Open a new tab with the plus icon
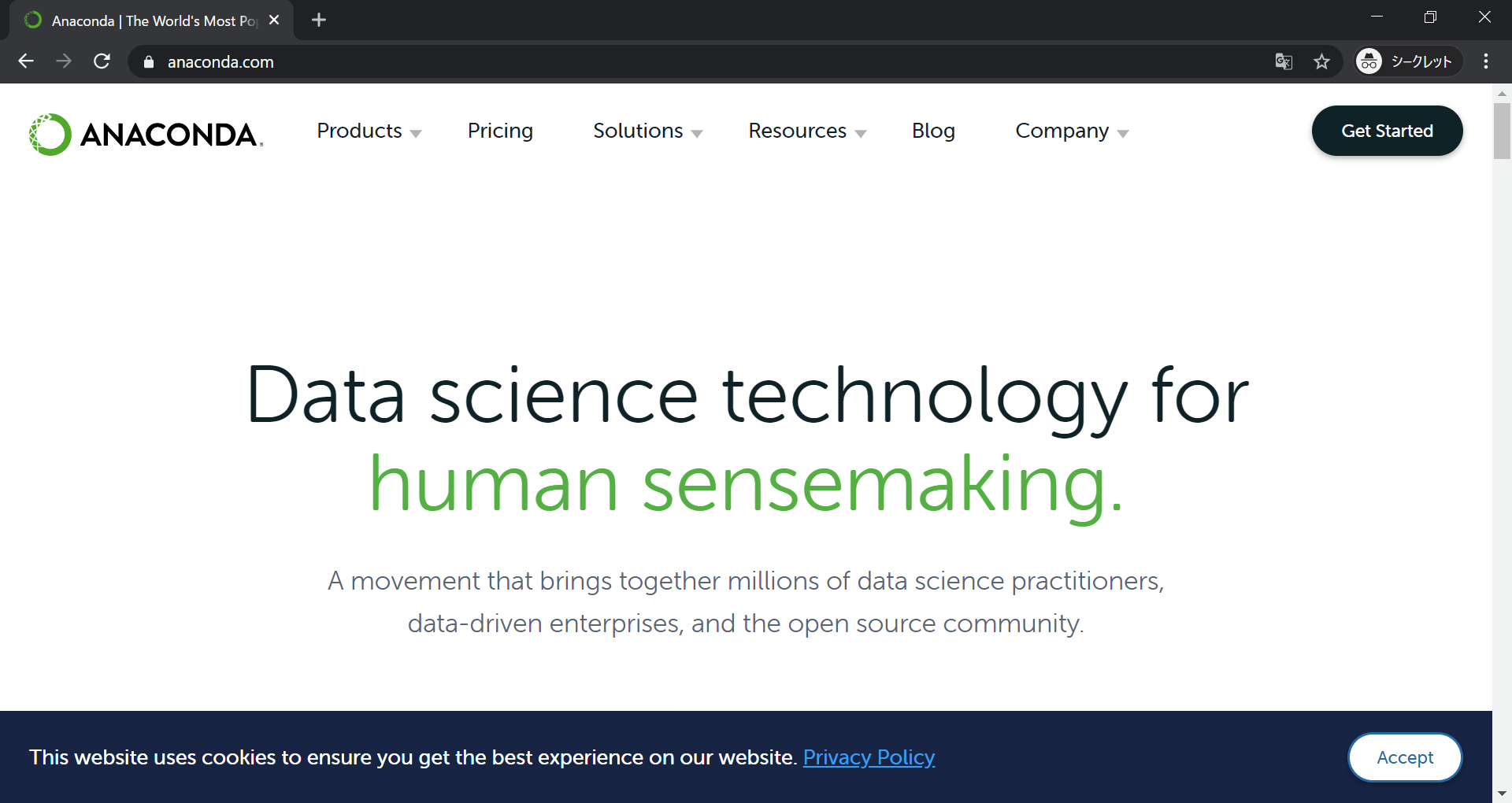The height and width of the screenshot is (803, 1512). [x=319, y=20]
